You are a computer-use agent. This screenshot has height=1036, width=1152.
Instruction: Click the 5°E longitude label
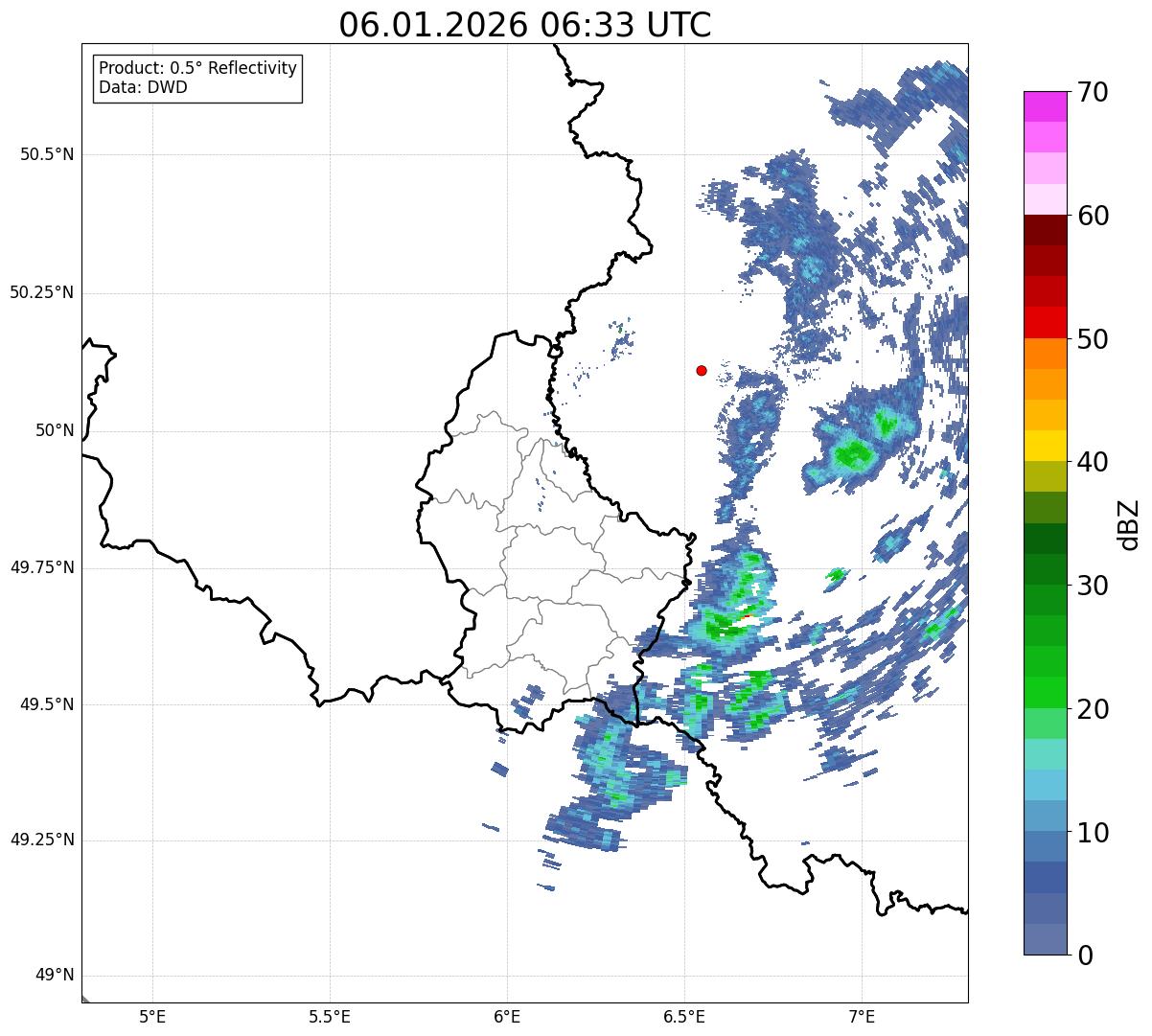(x=152, y=1017)
